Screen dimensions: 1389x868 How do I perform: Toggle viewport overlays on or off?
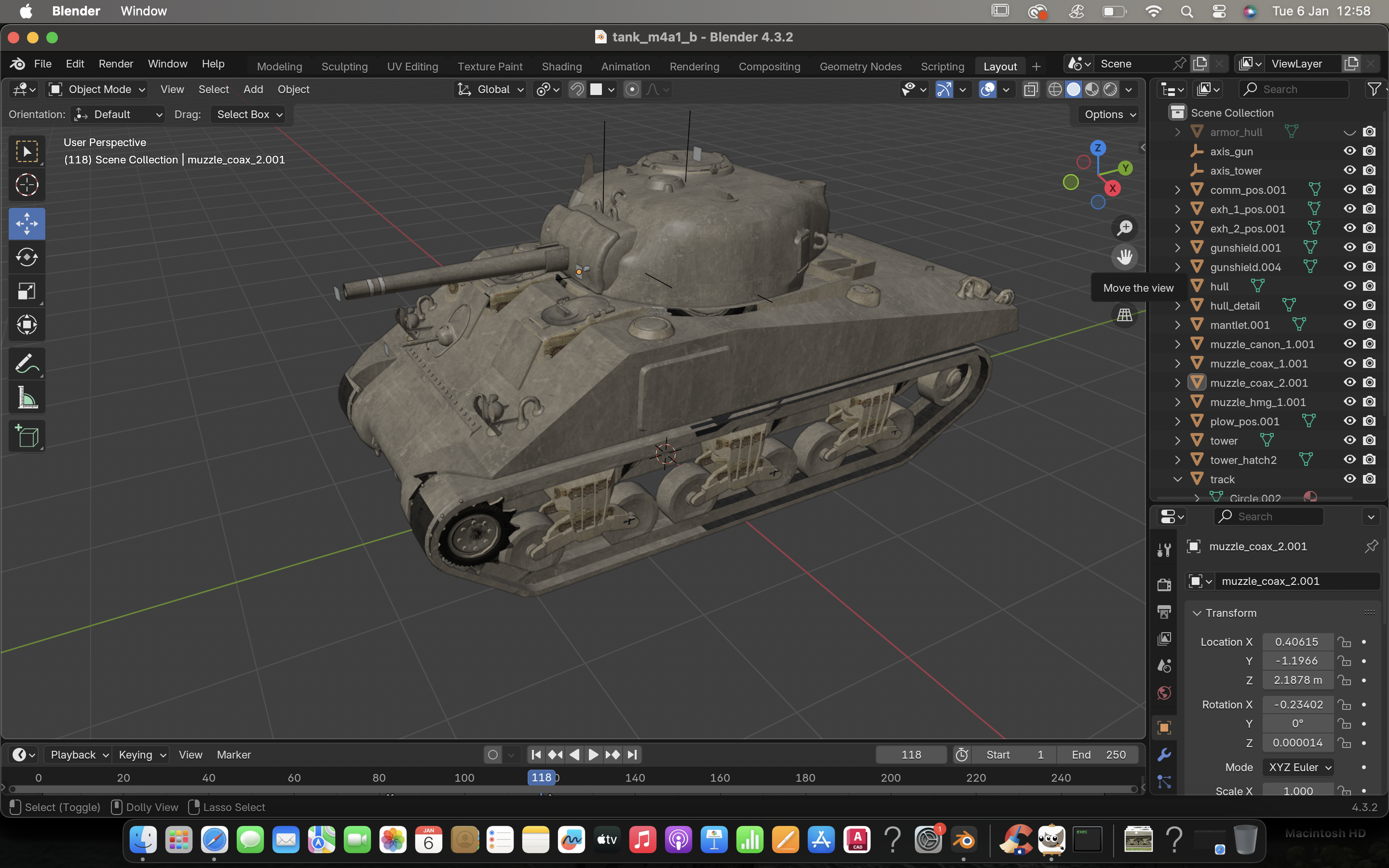(987, 90)
